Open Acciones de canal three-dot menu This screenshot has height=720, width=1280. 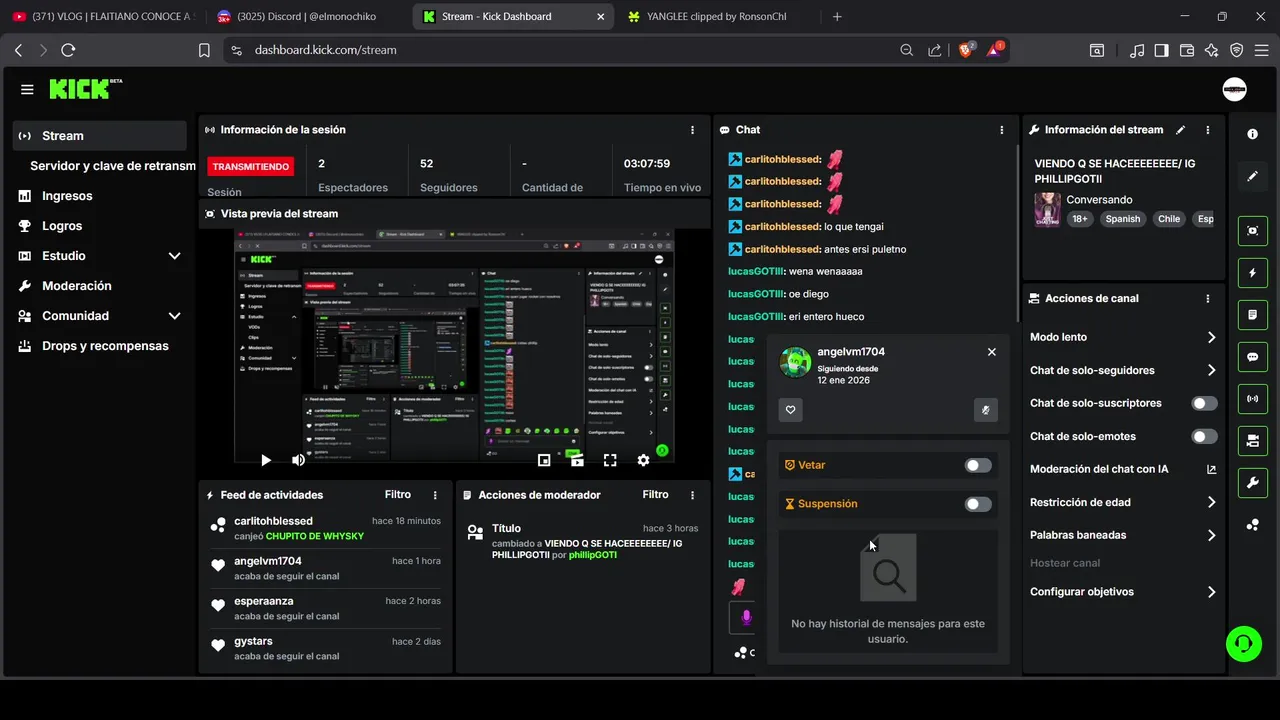pos(1208,298)
